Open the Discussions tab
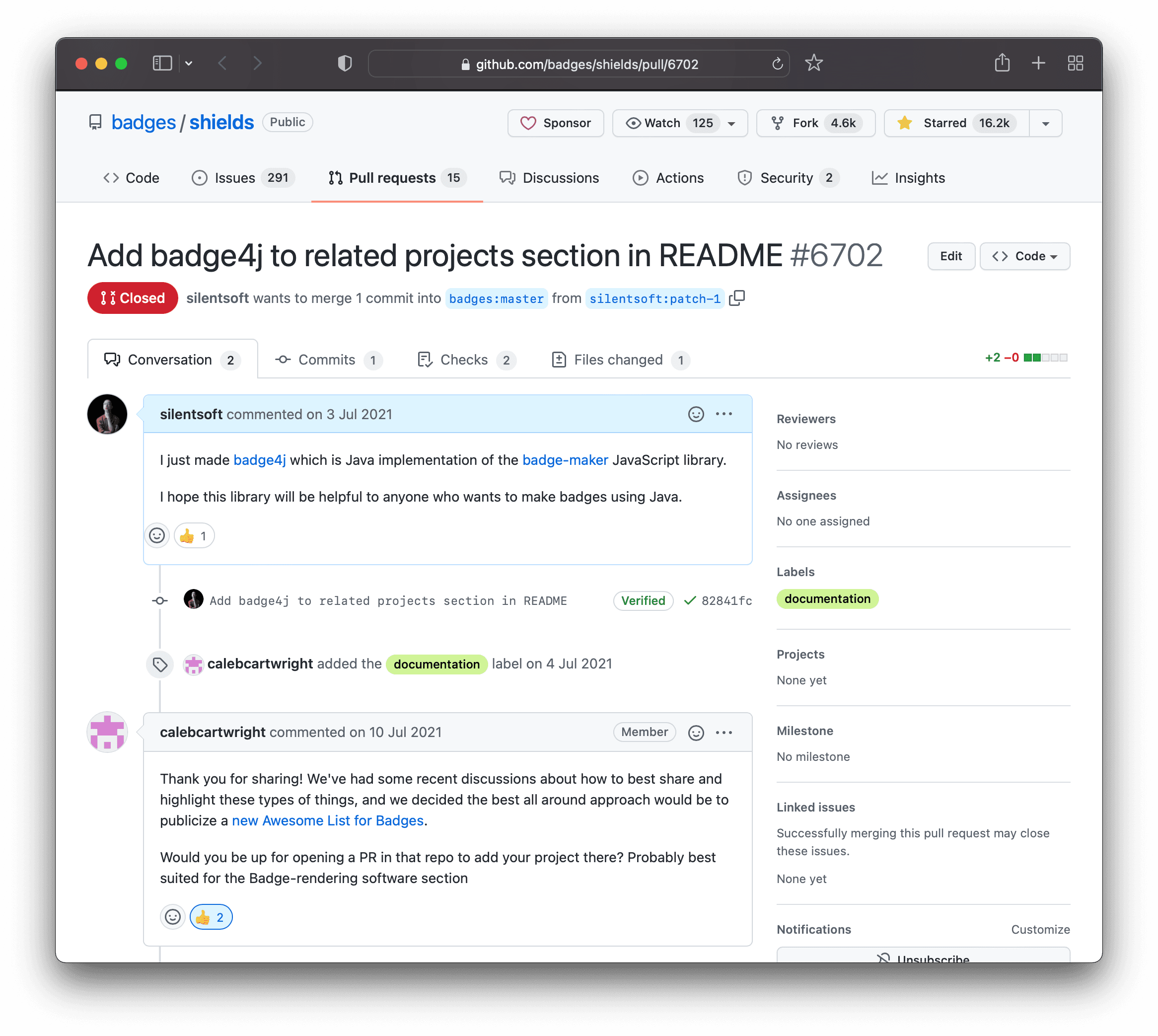This screenshot has width=1158, height=1036. [549, 178]
